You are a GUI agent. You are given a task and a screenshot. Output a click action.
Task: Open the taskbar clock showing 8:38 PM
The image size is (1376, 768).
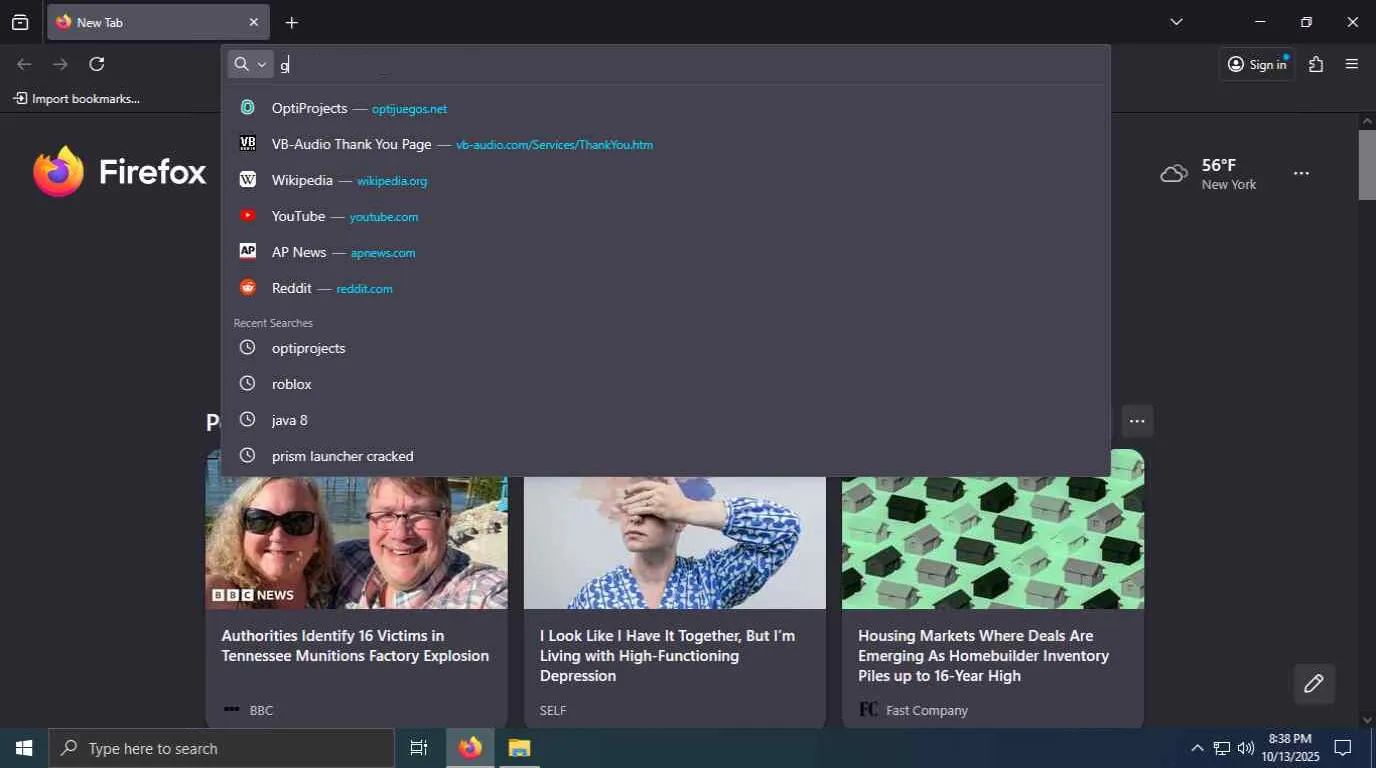(1290, 748)
